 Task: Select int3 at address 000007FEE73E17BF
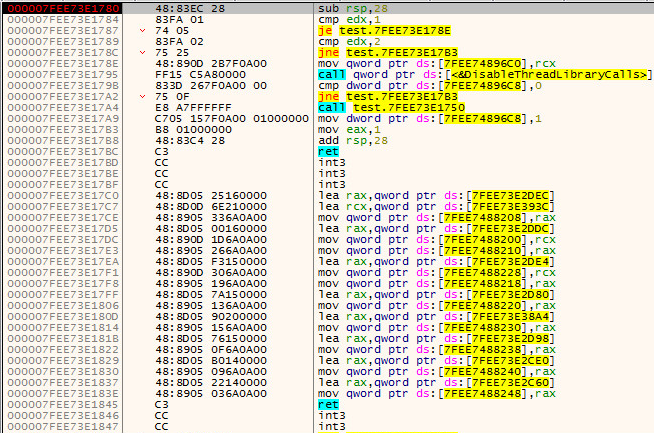click(332, 184)
